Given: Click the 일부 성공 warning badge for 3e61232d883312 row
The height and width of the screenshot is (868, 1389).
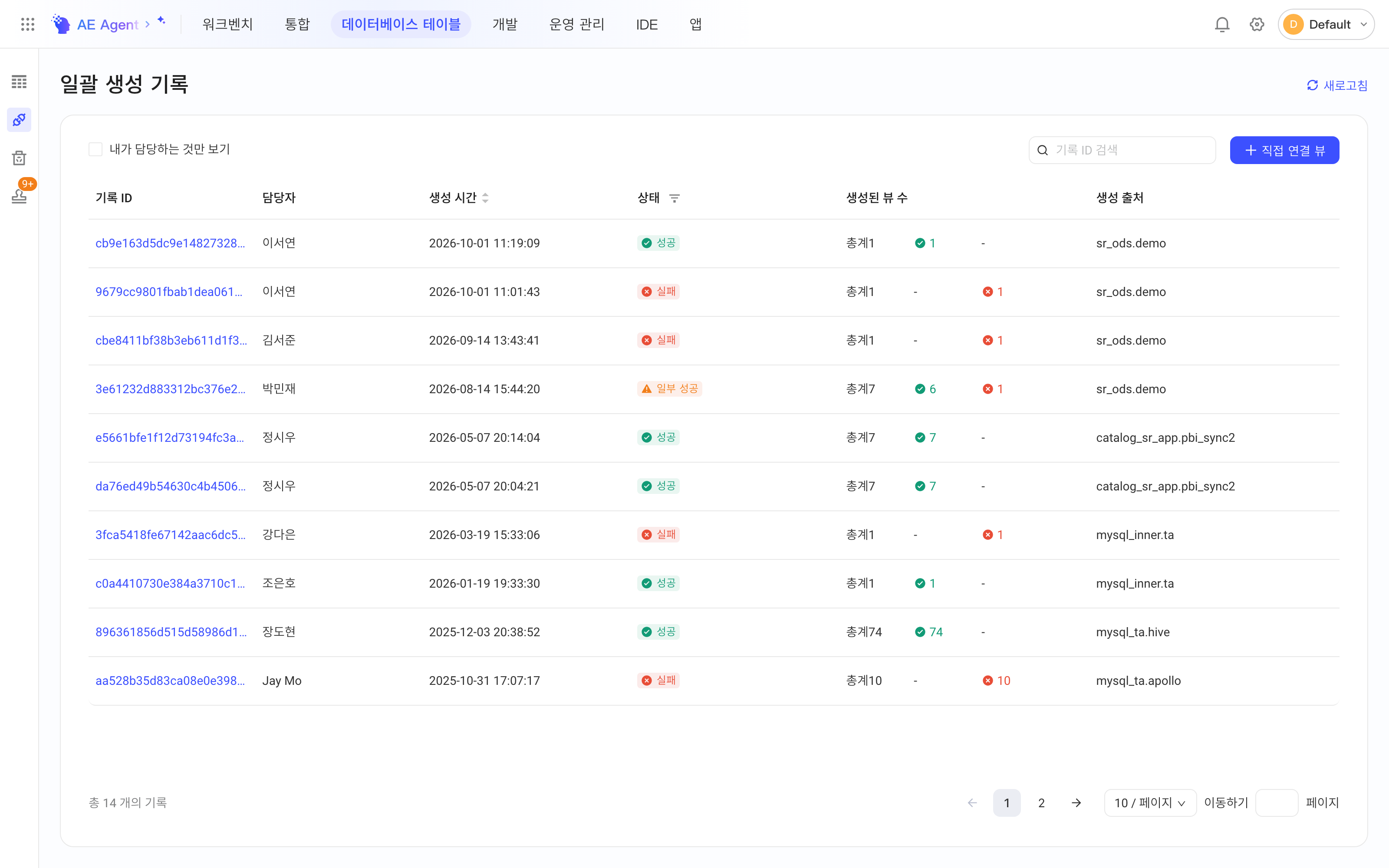Looking at the screenshot, I should [669, 389].
